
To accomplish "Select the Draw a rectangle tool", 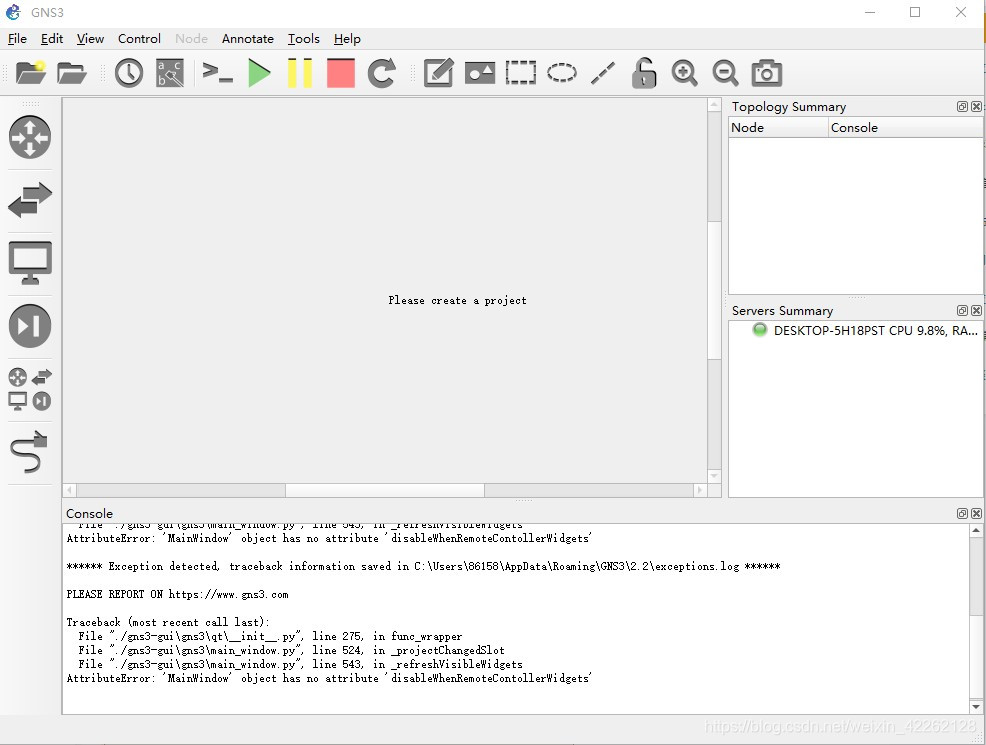I will point(521,73).
